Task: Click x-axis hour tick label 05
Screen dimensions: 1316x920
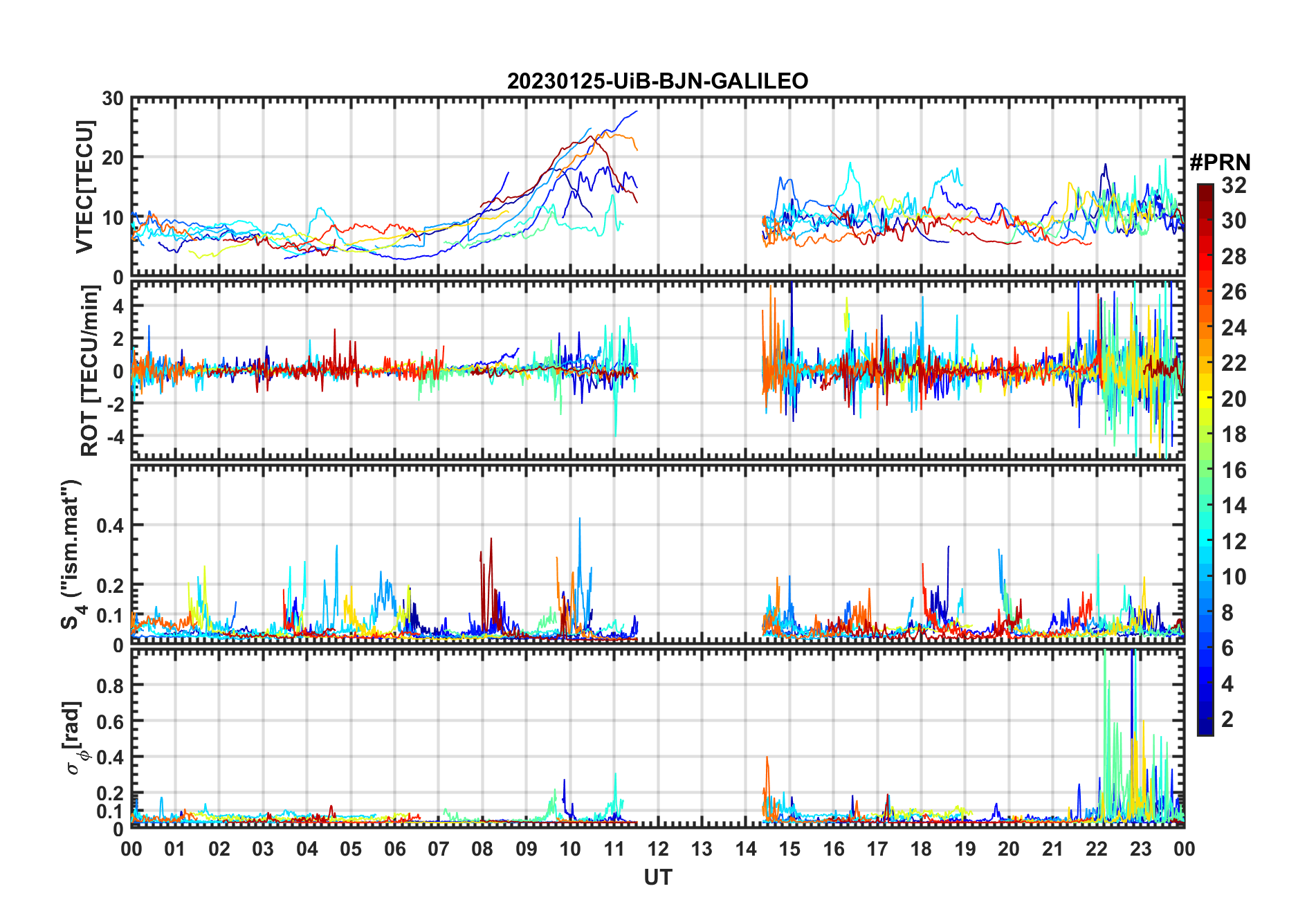Action: click(351, 849)
